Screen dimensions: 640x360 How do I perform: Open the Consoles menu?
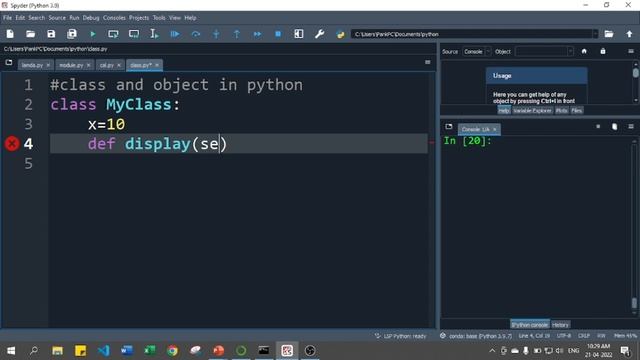(x=114, y=18)
